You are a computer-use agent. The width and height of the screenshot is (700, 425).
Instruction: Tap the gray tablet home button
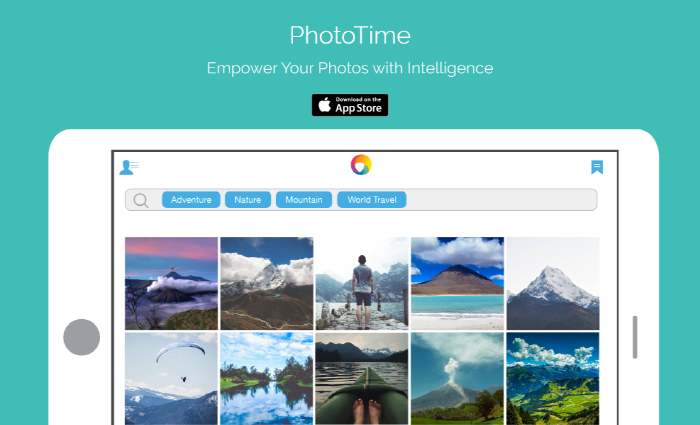click(82, 337)
